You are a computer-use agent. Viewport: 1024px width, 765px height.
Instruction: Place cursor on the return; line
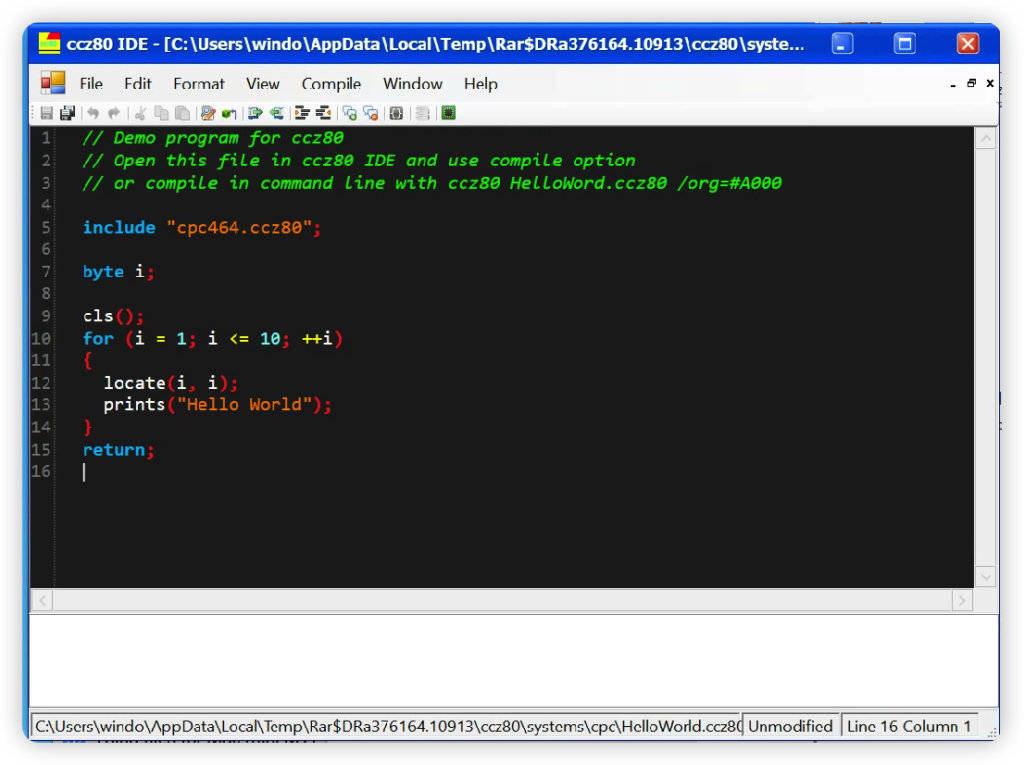(119, 450)
